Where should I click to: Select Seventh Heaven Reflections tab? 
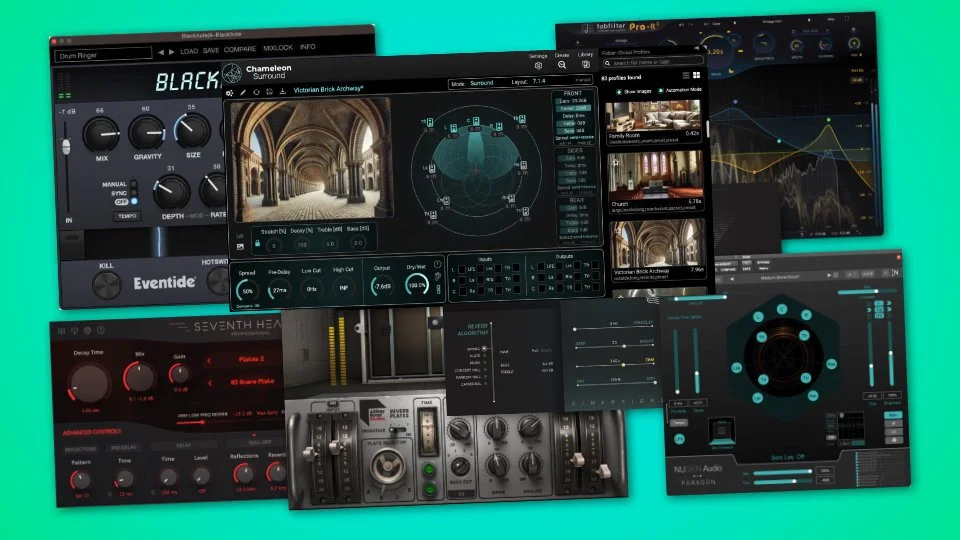pos(80,449)
